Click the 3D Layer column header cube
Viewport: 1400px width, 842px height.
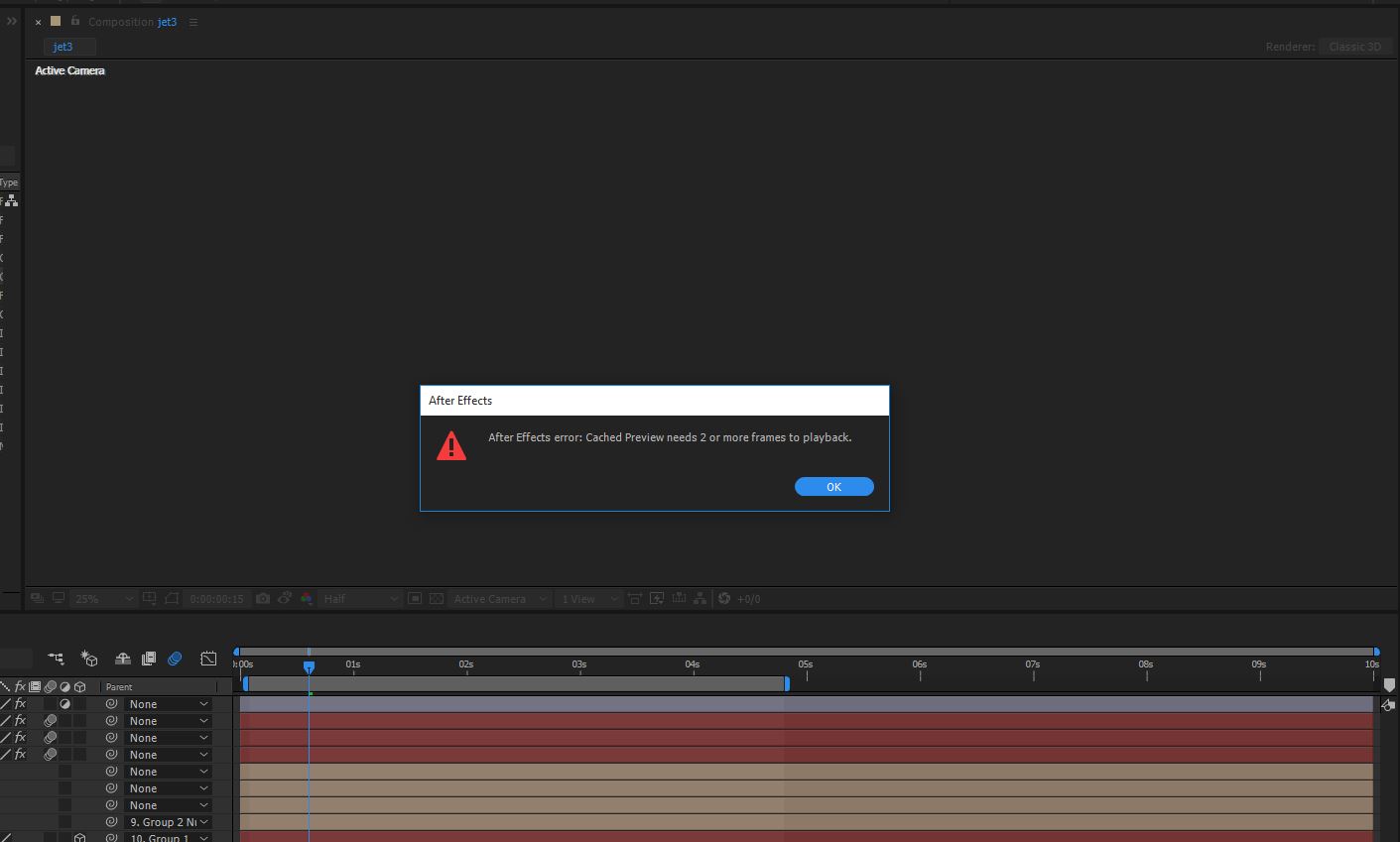tap(80, 686)
